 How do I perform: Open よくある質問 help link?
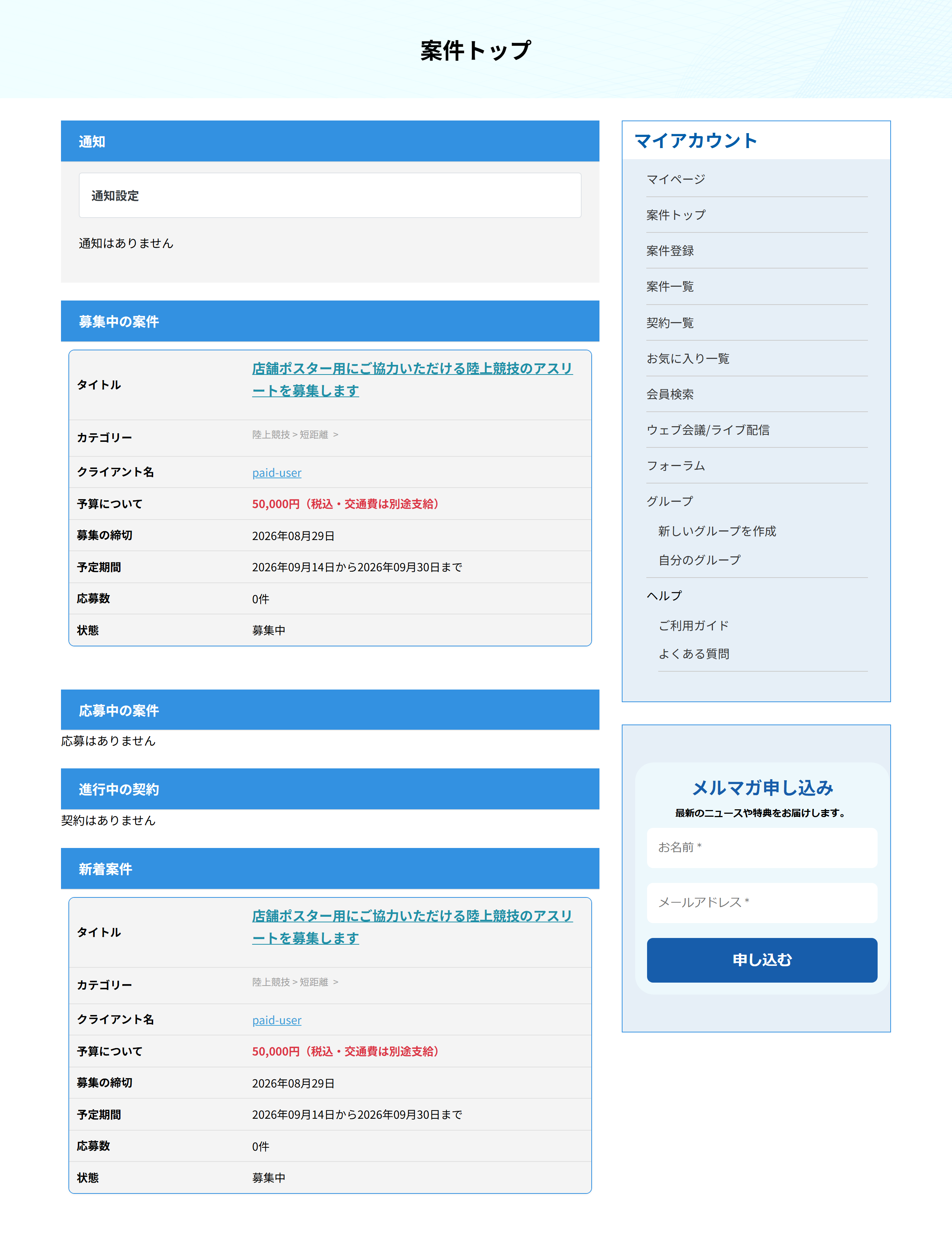(693, 653)
